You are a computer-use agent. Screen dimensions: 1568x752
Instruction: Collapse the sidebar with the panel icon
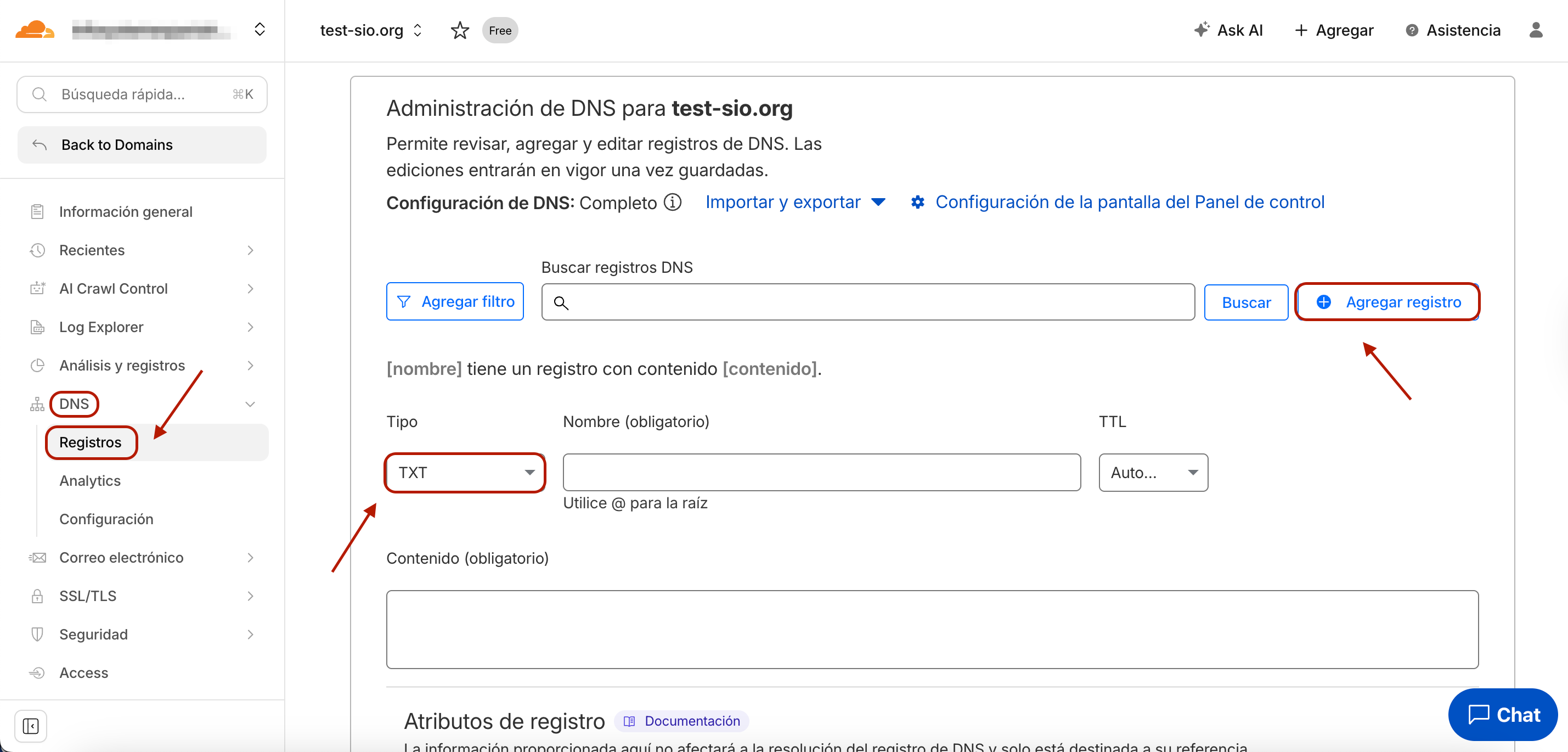pyautogui.click(x=30, y=725)
